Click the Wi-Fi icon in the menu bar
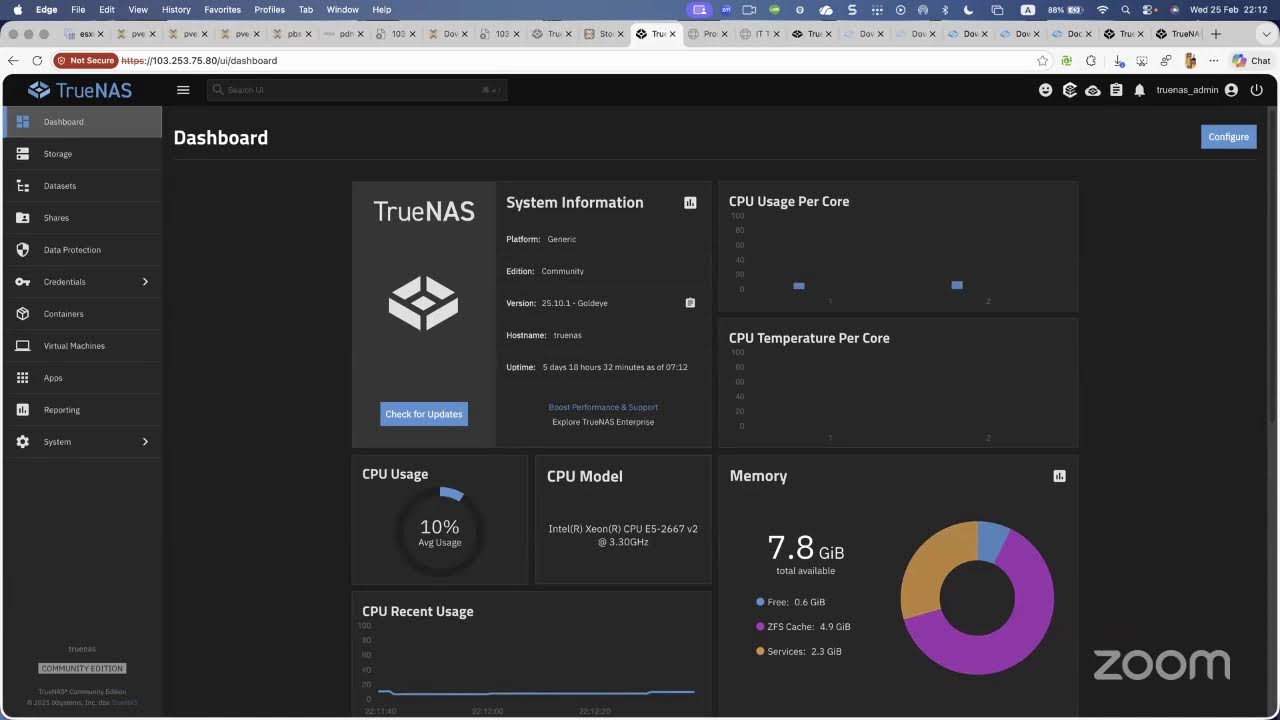Viewport: 1280px width, 720px height. tap(1103, 10)
